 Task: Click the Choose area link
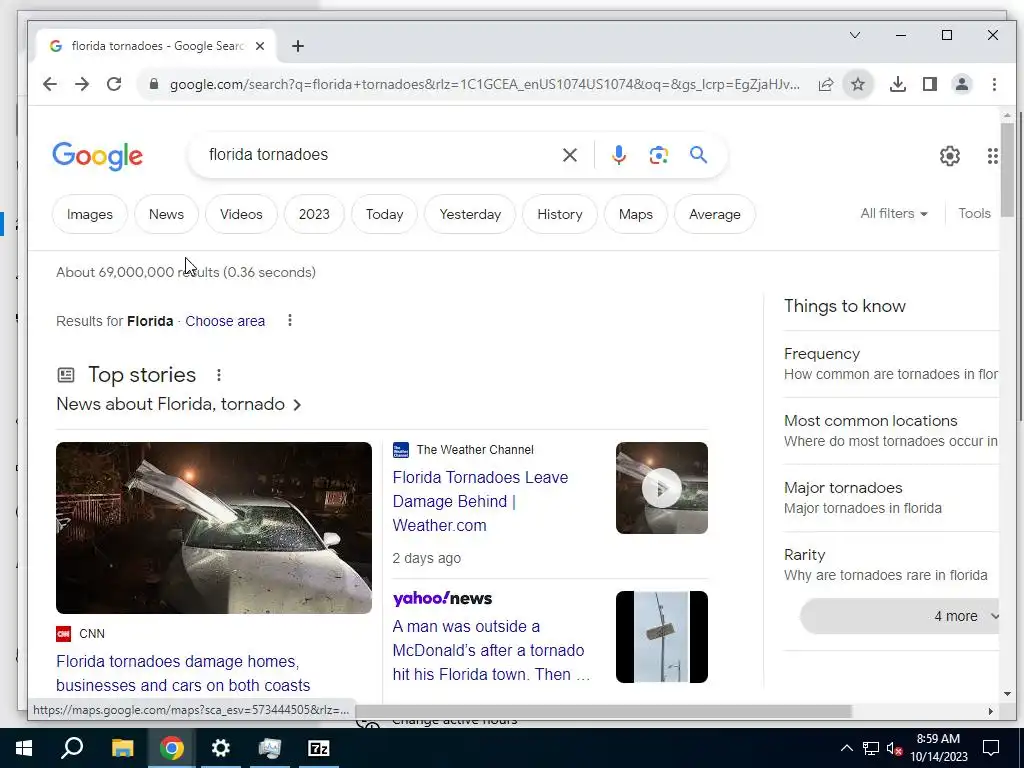point(225,321)
